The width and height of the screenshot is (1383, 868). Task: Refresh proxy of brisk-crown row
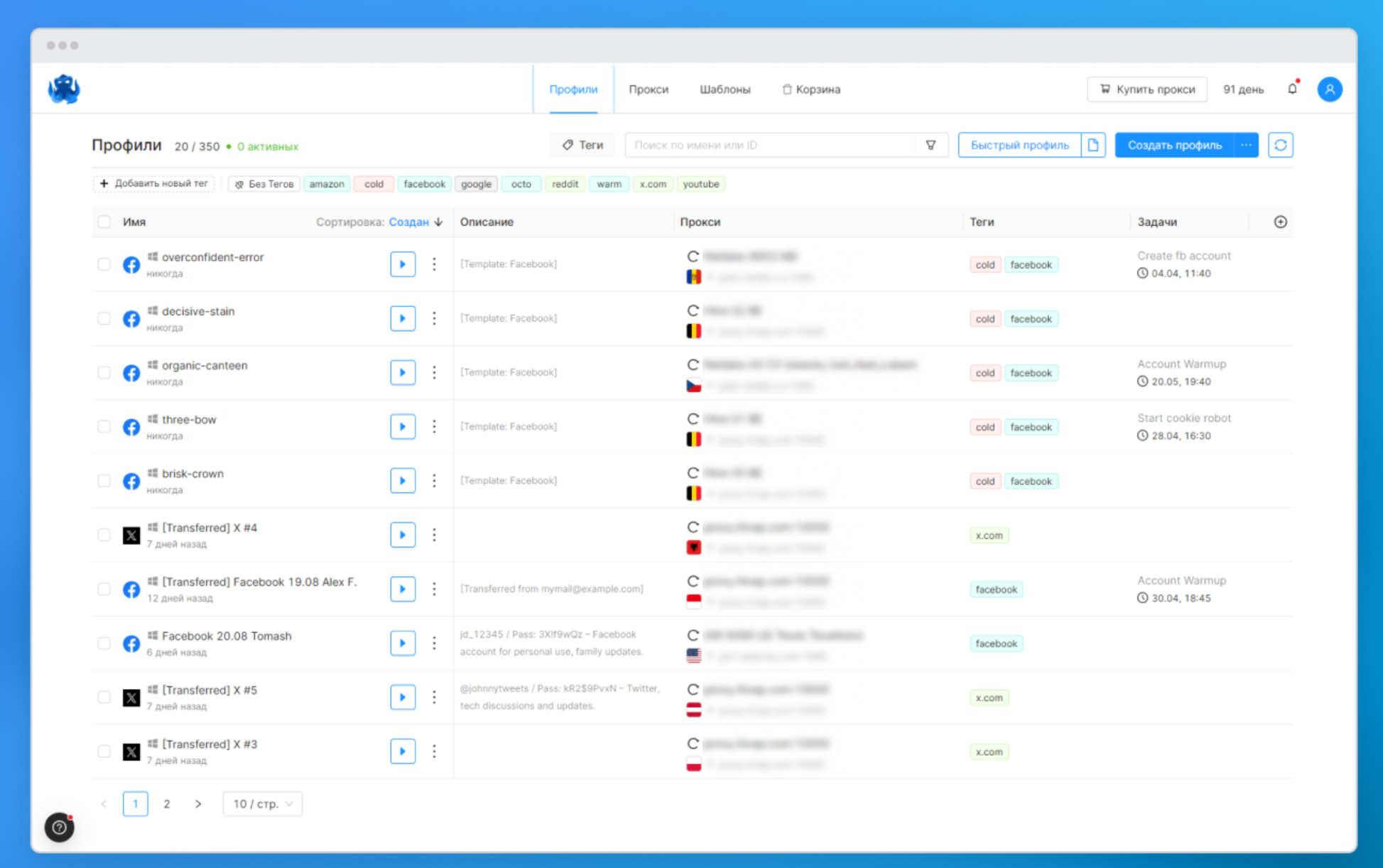pyautogui.click(x=693, y=473)
